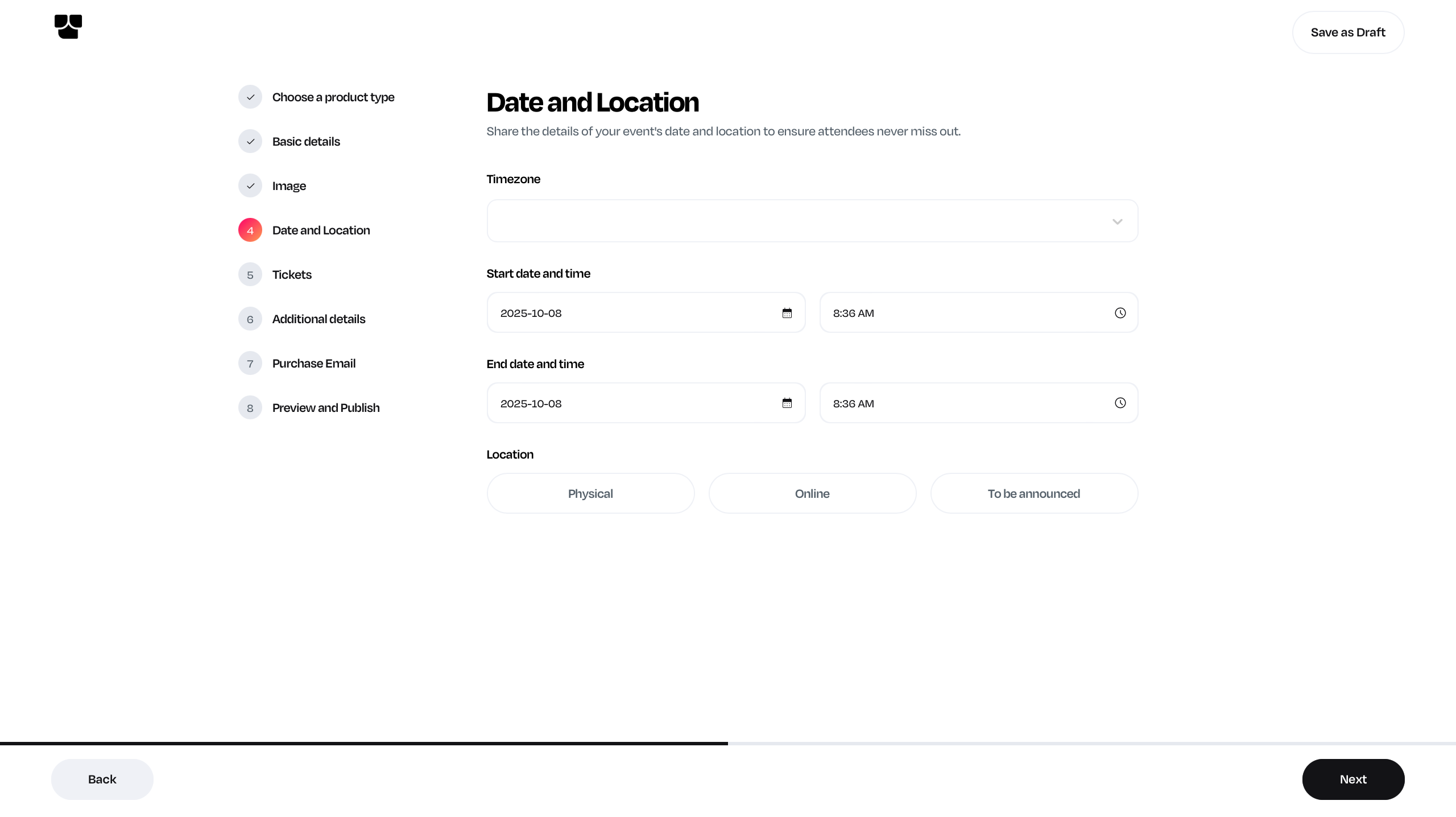1456x817 pixels.
Task: Open start time clock picker icon
Action: pos(1120,313)
